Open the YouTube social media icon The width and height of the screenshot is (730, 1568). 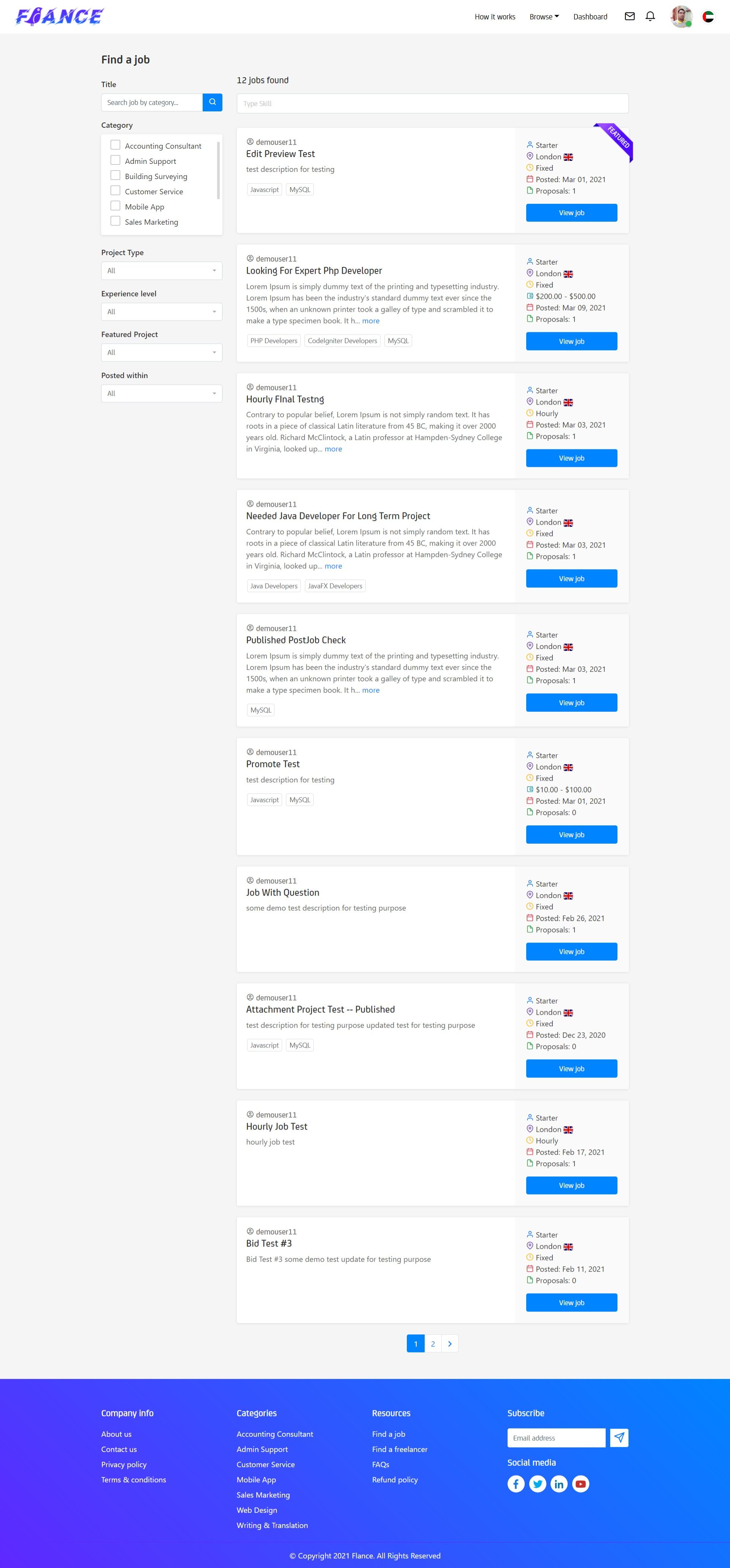[581, 1484]
